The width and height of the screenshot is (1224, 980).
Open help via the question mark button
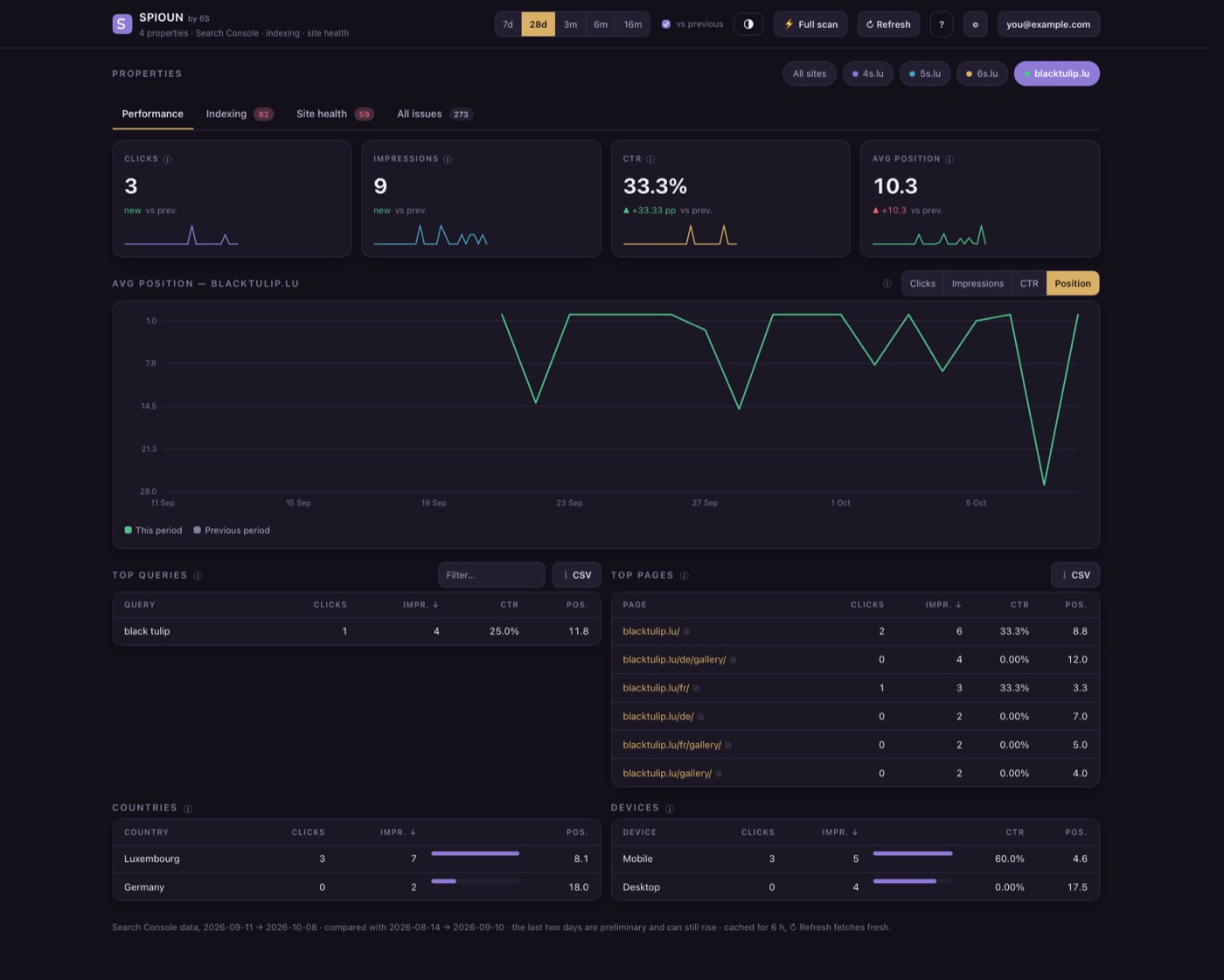942,24
